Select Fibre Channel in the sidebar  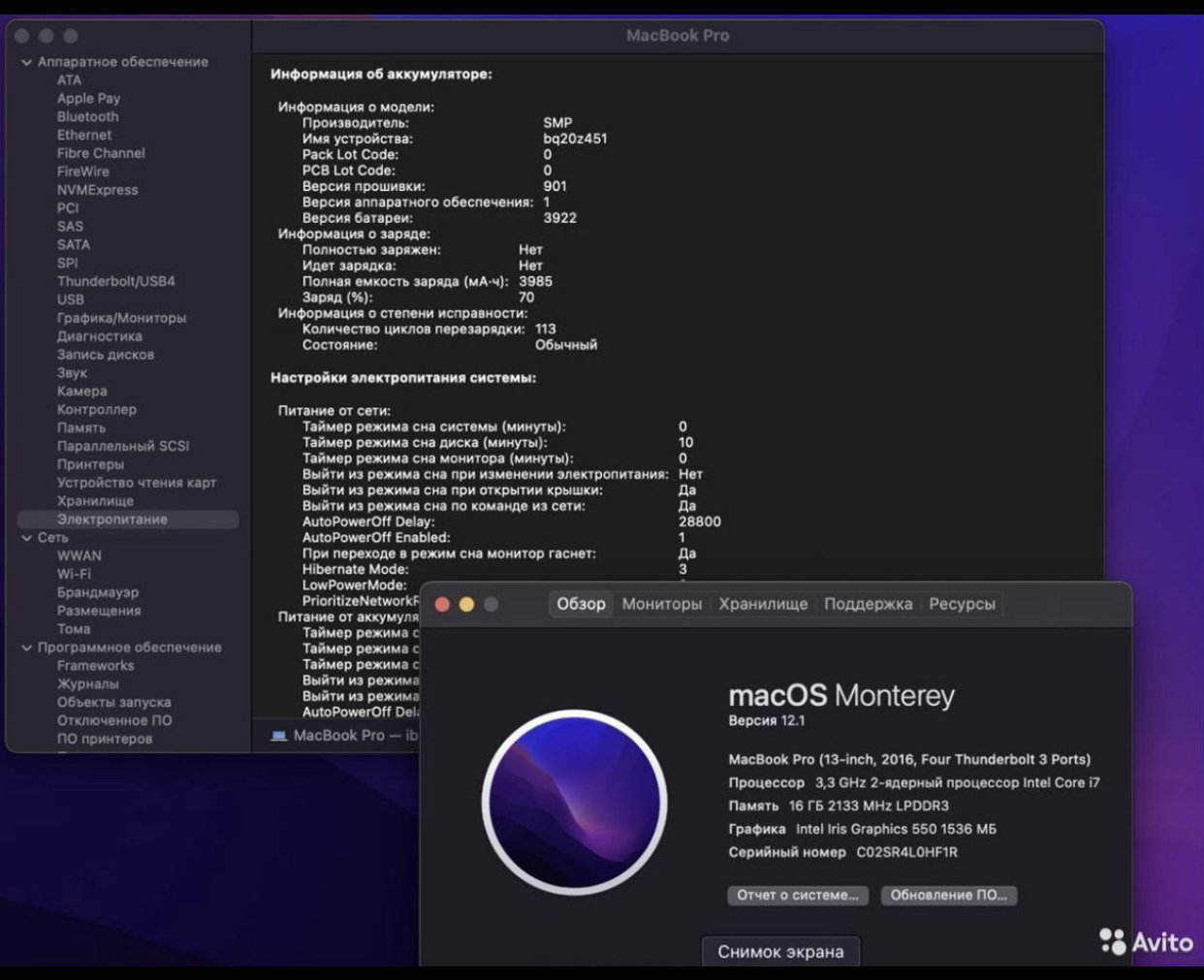[x=101, y=153]
